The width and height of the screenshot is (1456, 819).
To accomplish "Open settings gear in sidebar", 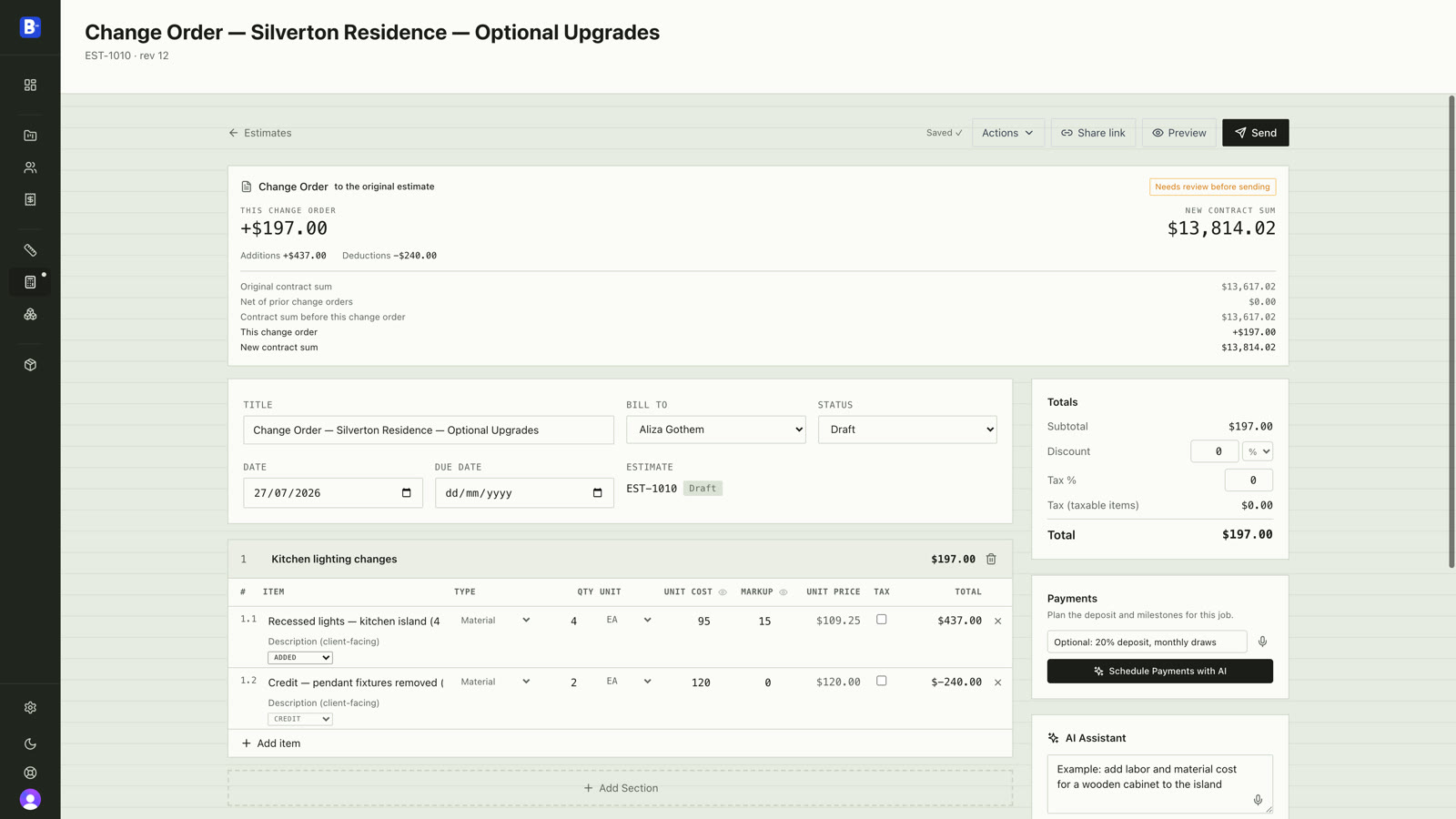I will tap(30, 708).
